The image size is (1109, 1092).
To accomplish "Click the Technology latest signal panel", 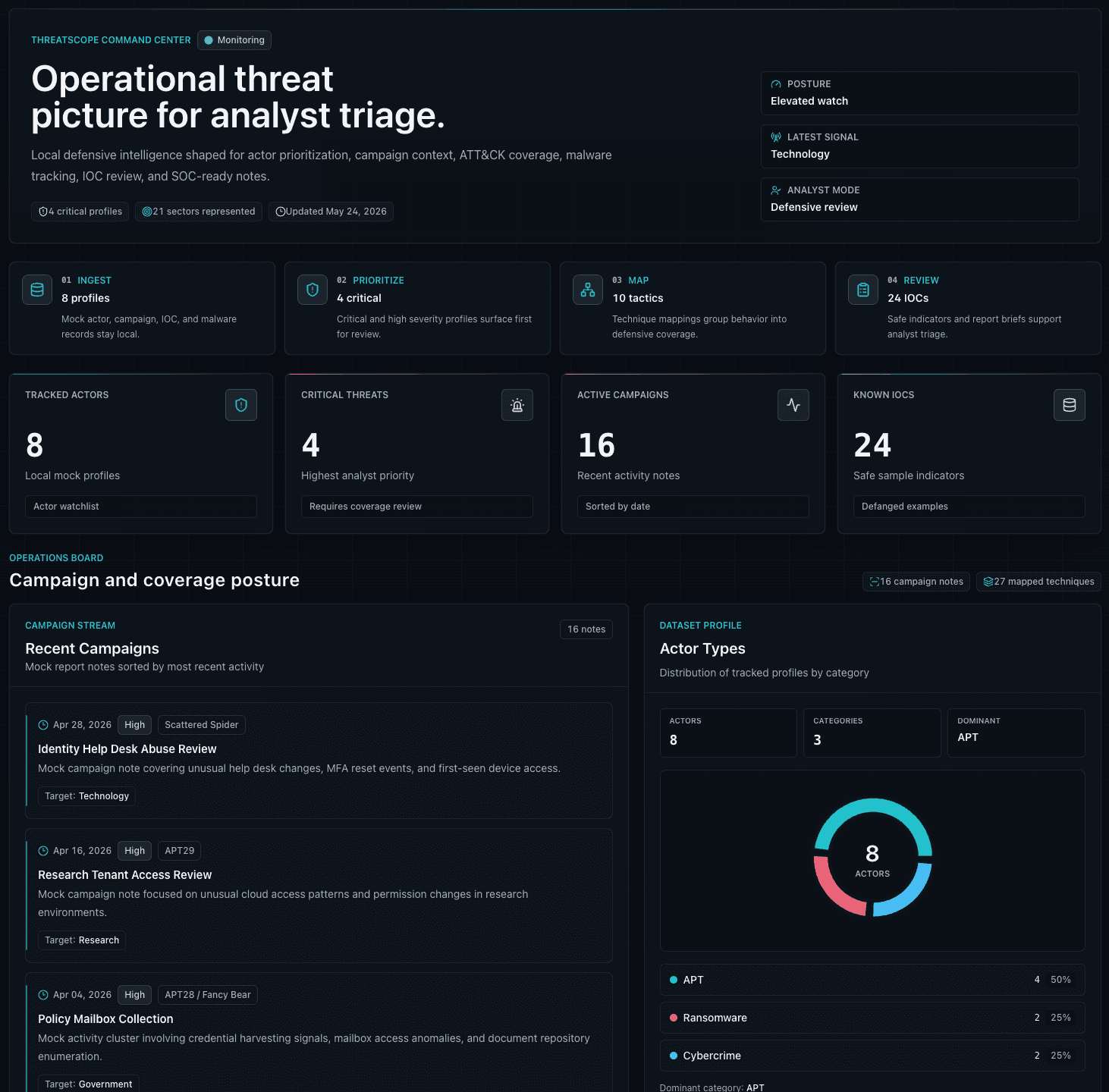I will tap(919, 146).
